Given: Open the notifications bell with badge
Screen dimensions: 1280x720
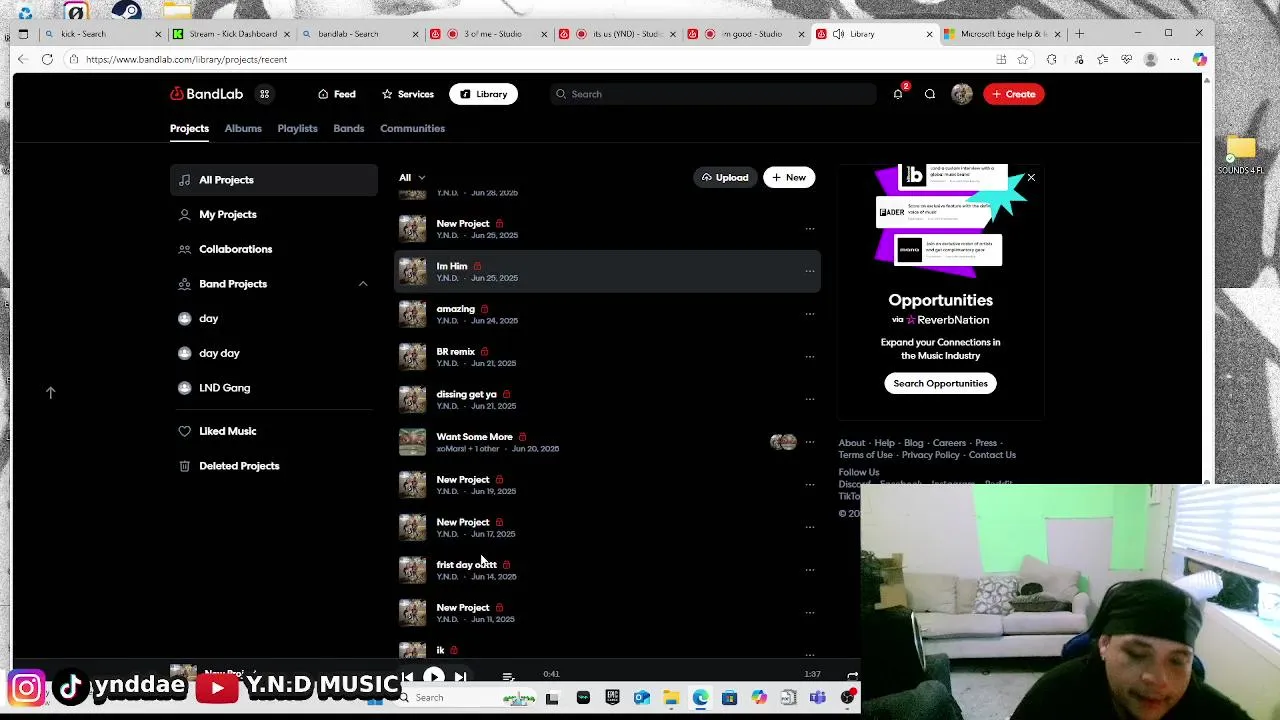Looking at the screenshot, I should point(898,94).
